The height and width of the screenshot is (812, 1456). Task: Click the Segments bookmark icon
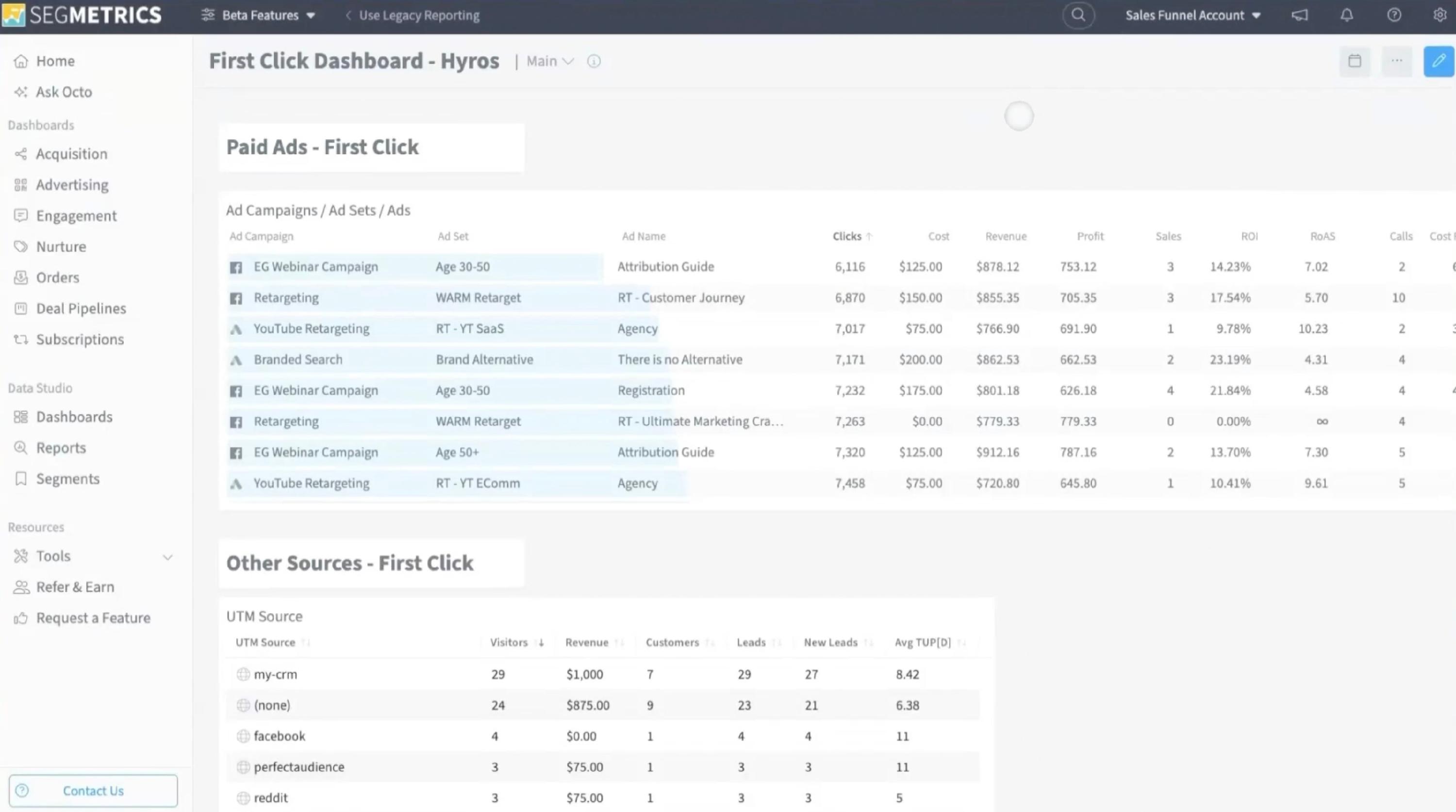(21, 479)
